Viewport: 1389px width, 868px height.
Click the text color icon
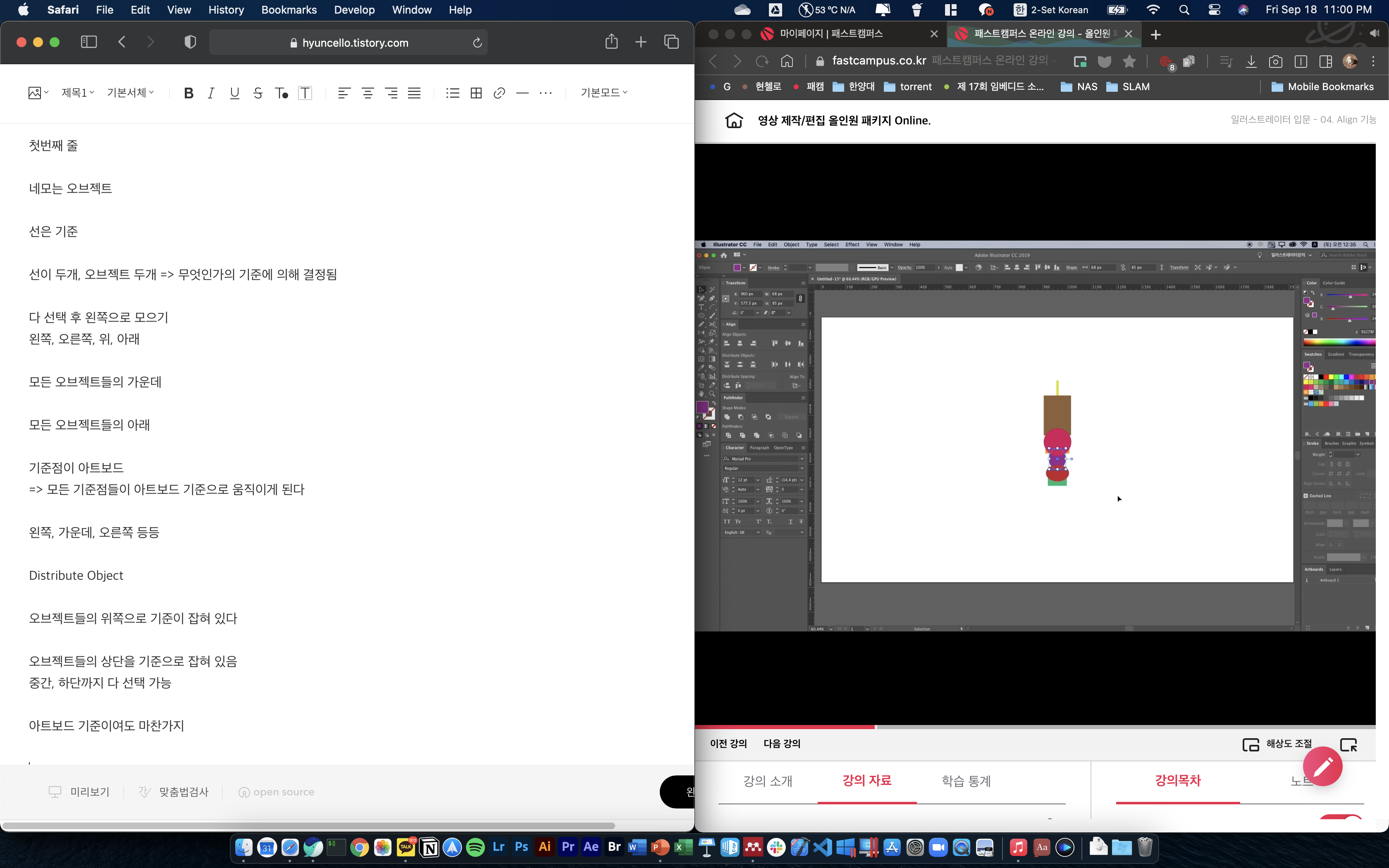pyautogui.click(x=281, y=93)
